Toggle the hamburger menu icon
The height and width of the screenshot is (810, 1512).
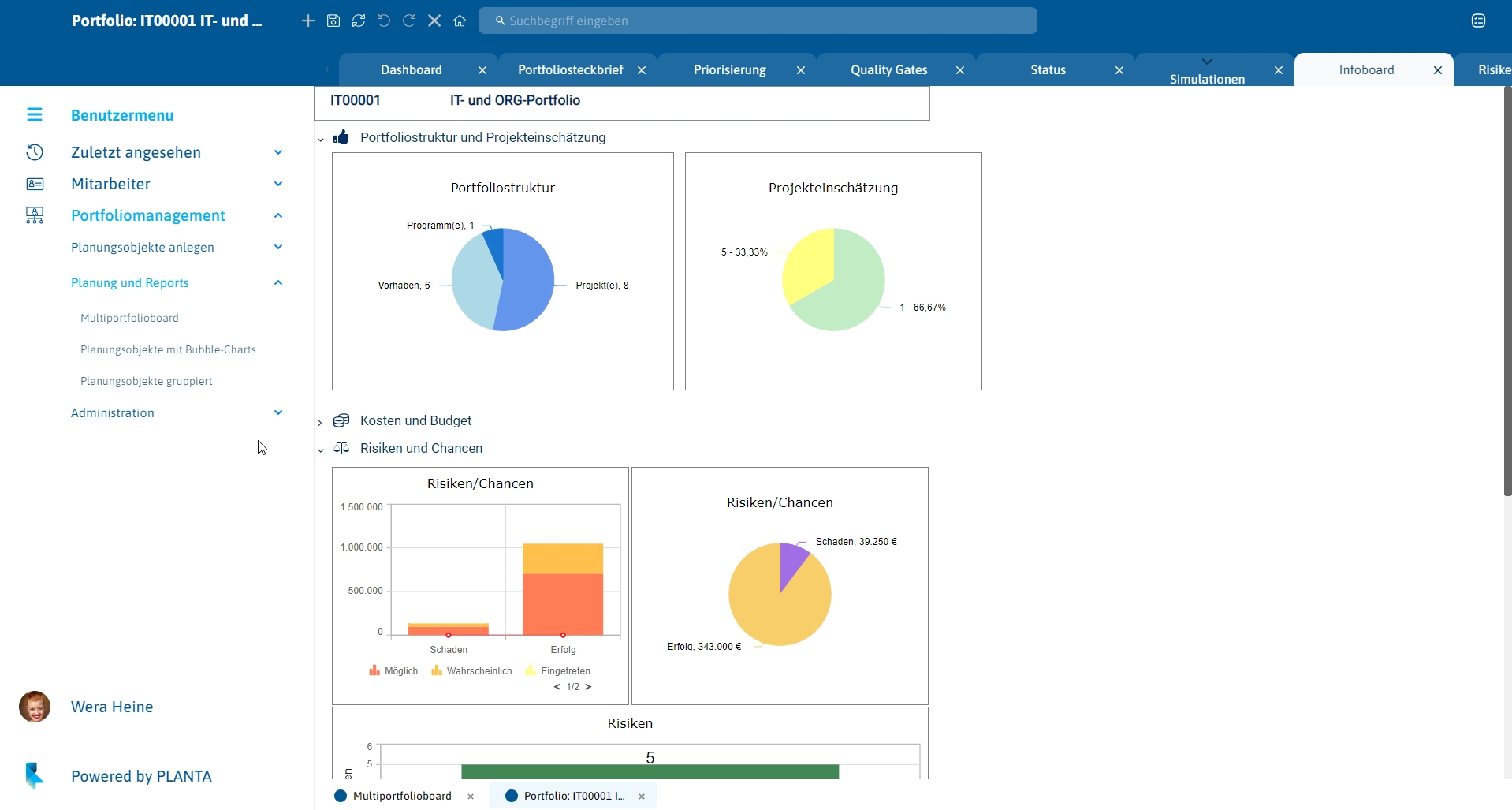[x=35, y=115]
